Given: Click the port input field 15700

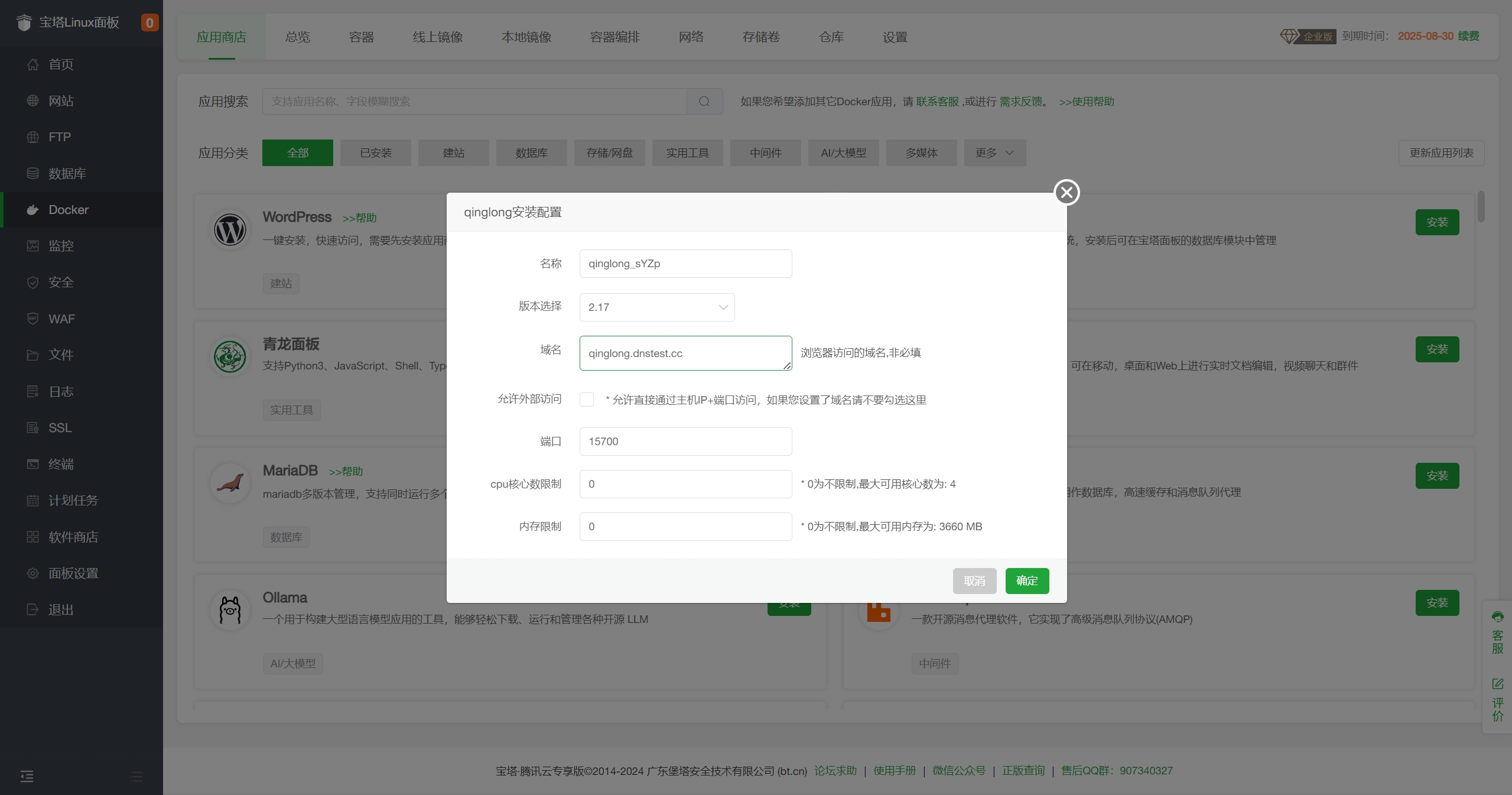Looking at the screenshot, I should point(685,442).
